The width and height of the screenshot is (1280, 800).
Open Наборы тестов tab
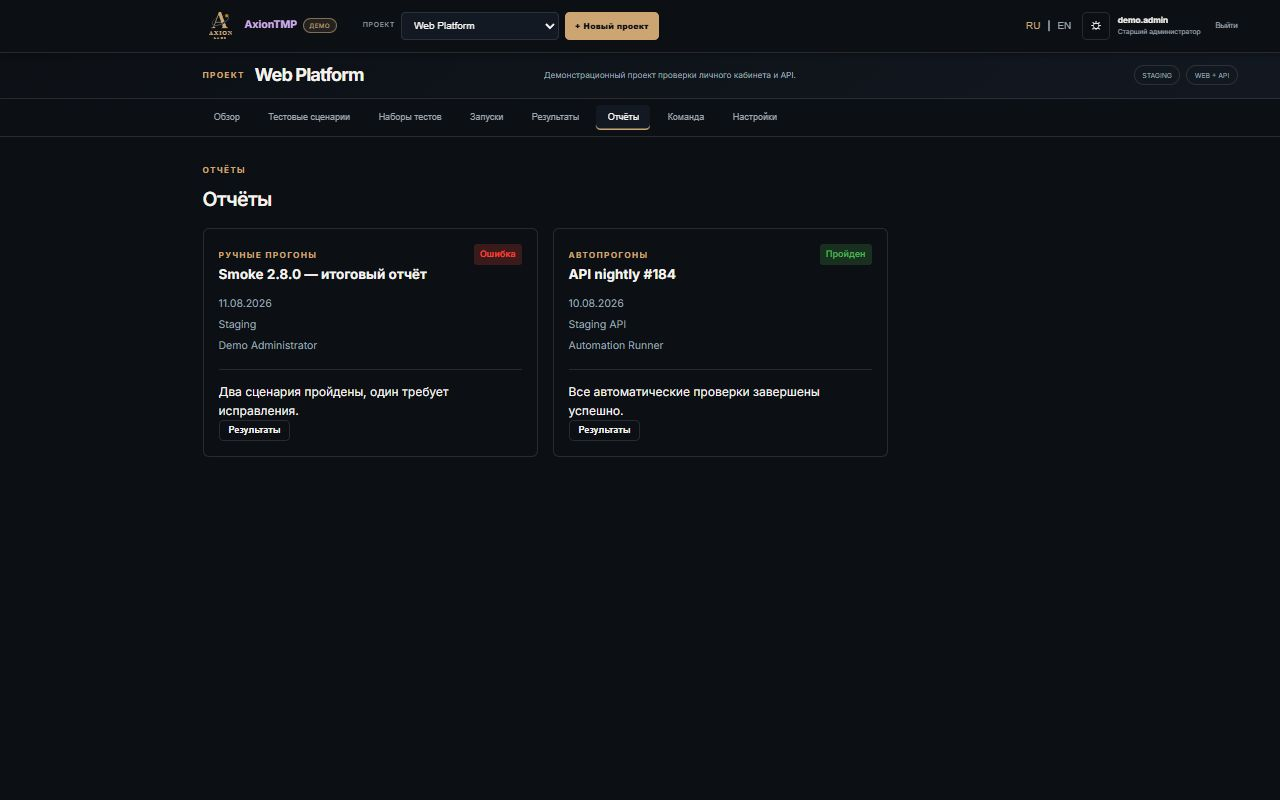[x=410, y=117]
